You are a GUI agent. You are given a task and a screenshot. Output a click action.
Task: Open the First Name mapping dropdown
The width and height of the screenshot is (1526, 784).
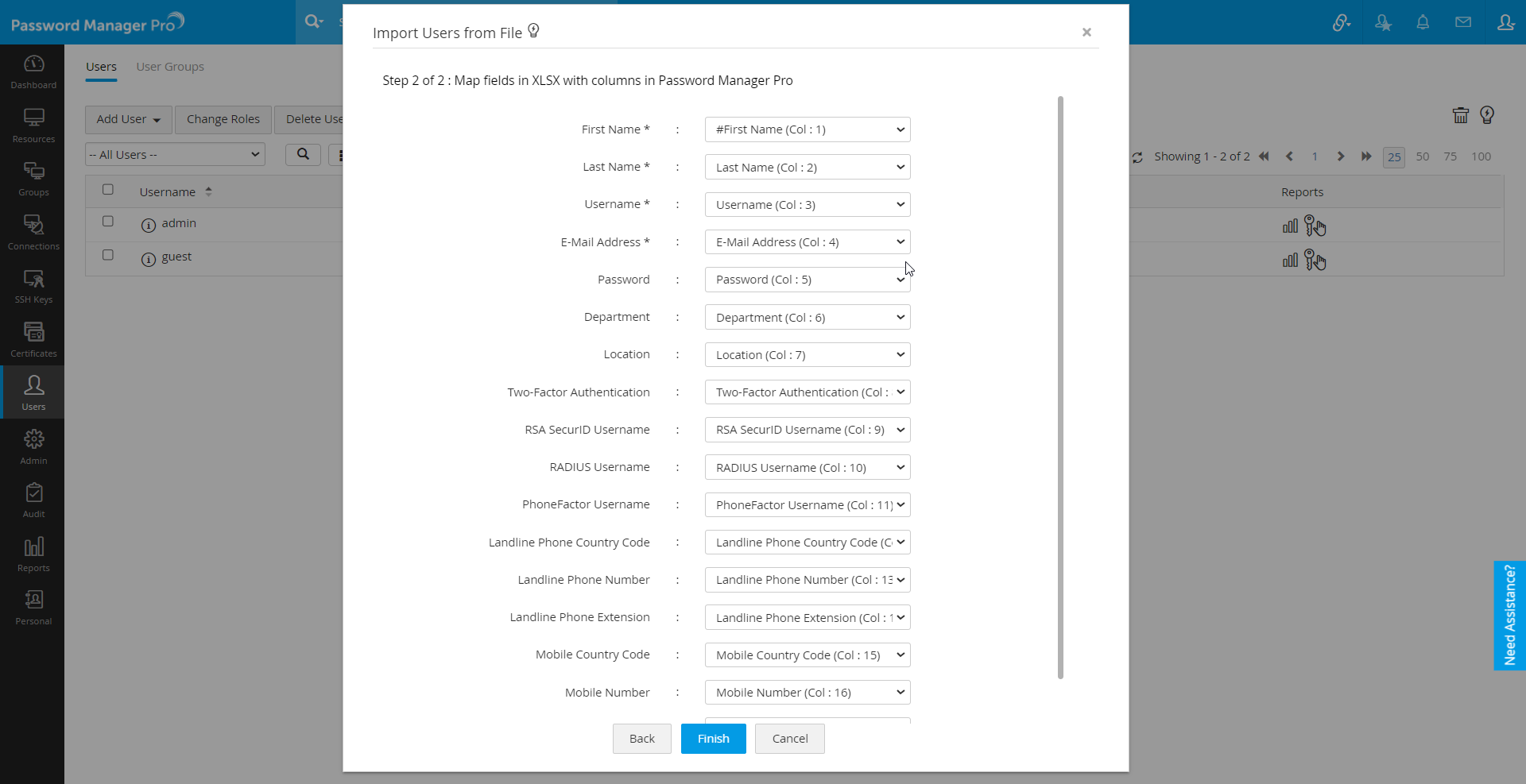point(808,129)
